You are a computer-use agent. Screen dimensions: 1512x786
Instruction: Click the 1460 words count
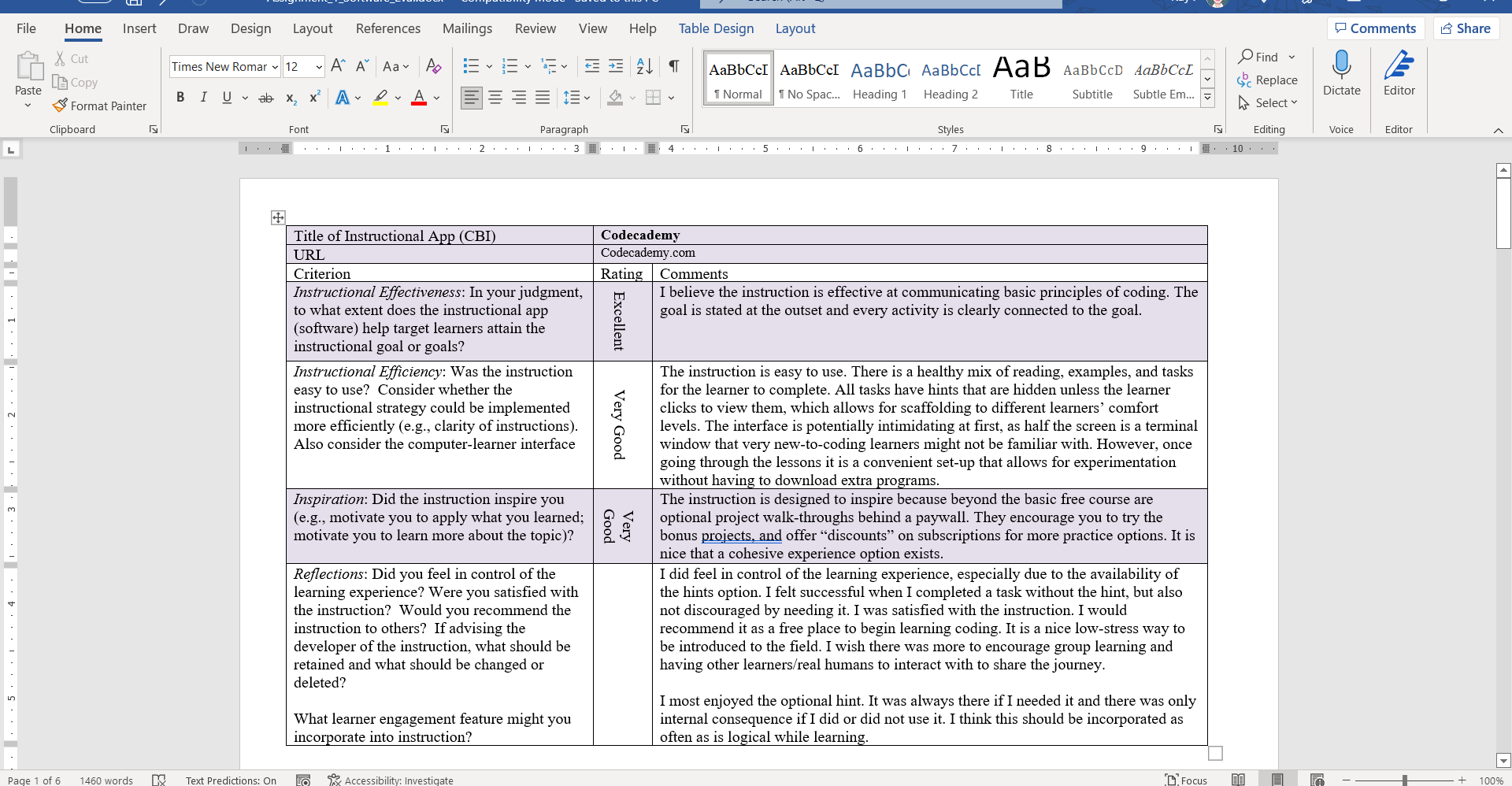pyautogui.click(x=106, y=780)
